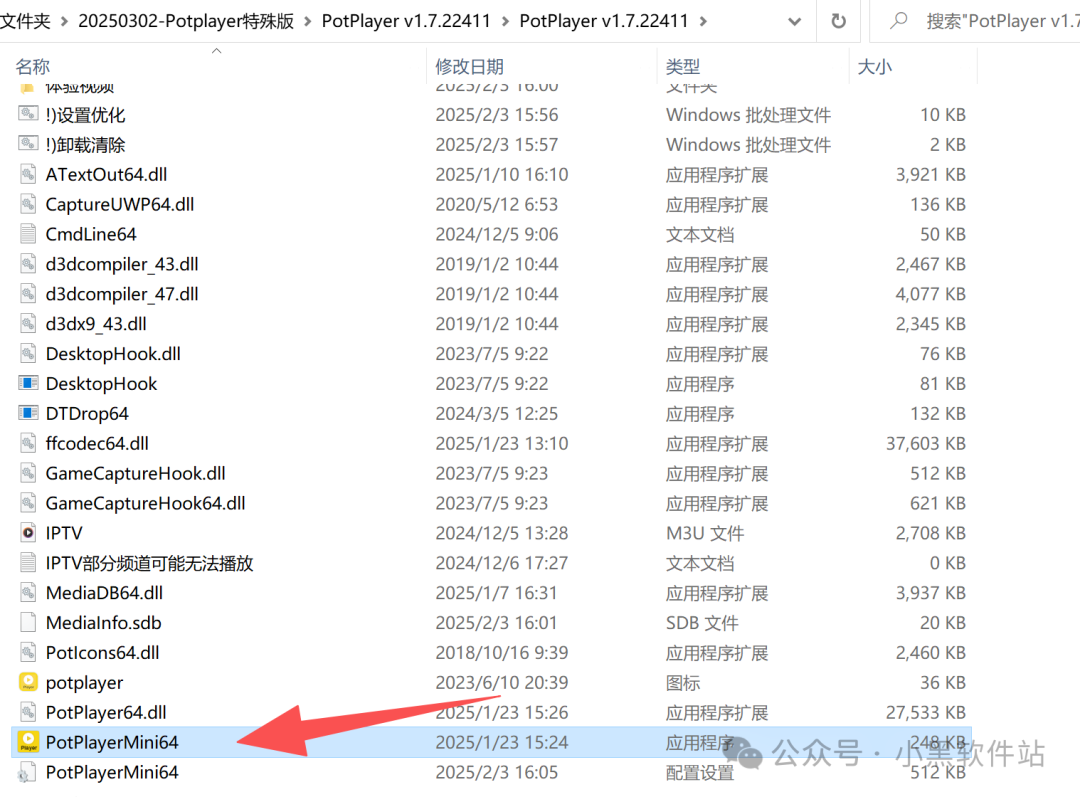Expand the chevron after the last breadcrumb segment
This screenshot has width=1080, height=797.
(704, 21)
